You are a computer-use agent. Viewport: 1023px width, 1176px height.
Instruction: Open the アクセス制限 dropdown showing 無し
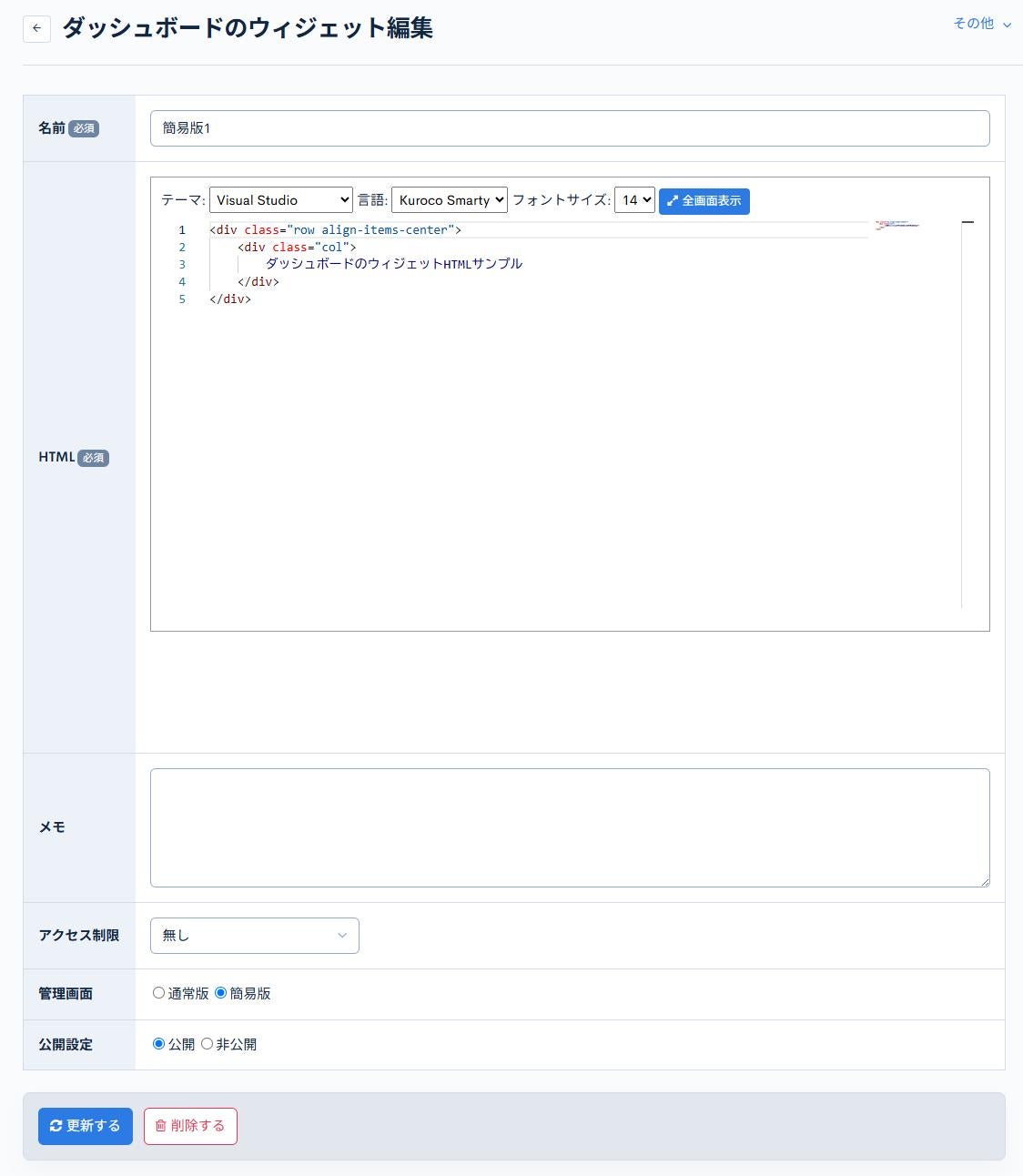[x=254, y=935]
